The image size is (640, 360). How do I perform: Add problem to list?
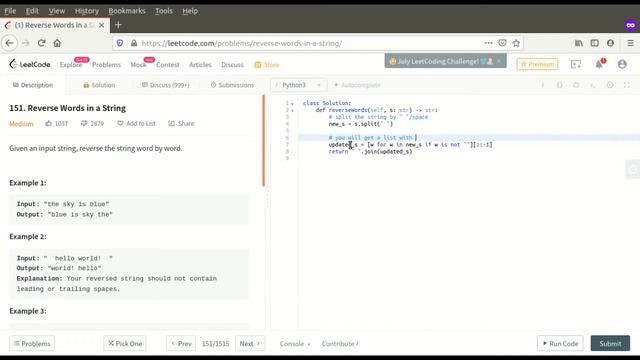point(136,123)
